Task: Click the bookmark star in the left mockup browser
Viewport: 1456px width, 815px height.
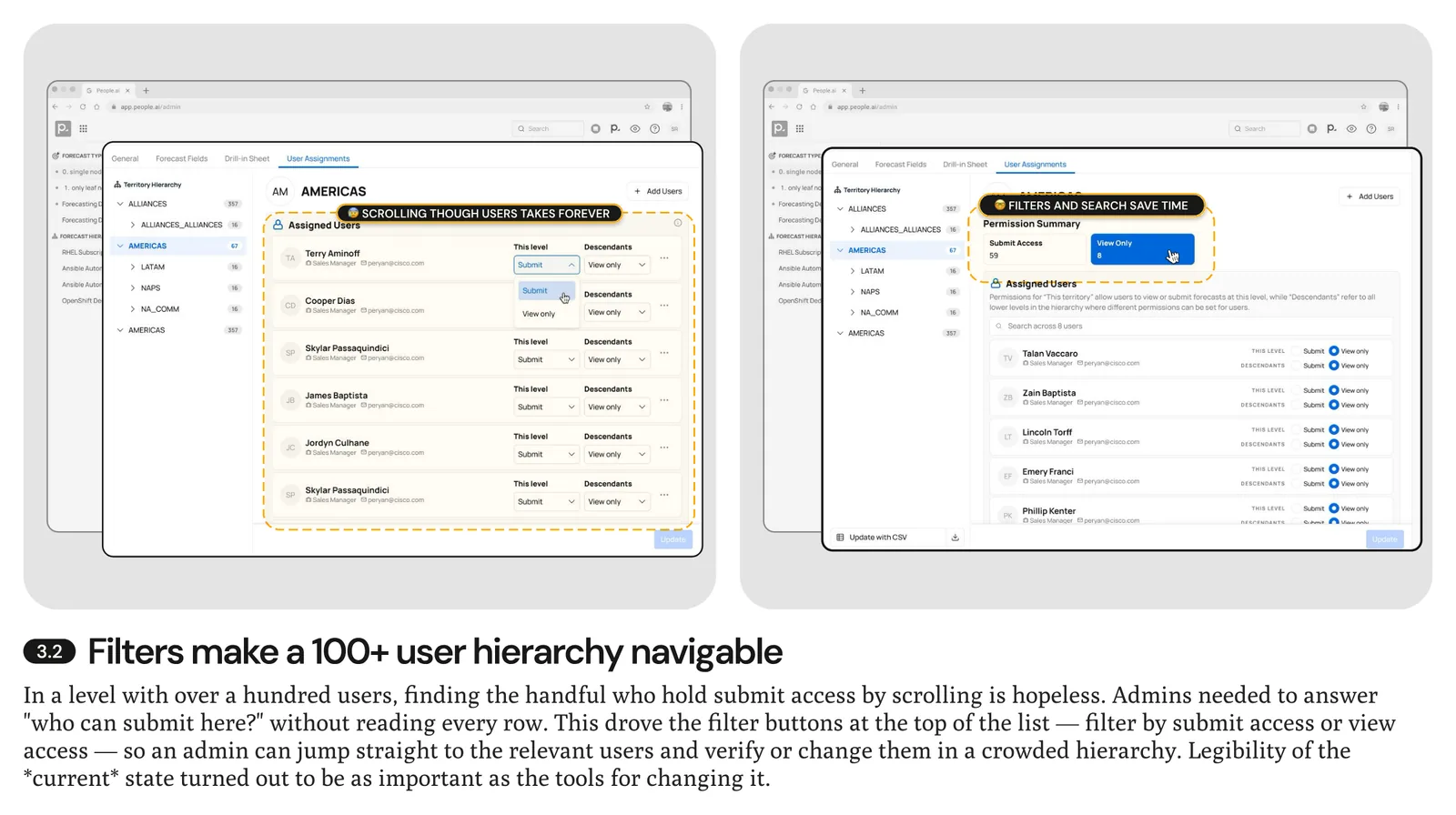Action: (x=647, y=106)
